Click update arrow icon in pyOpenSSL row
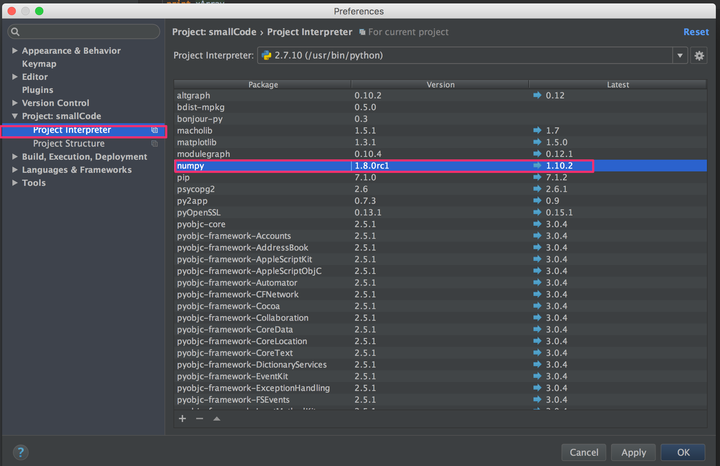The image size is (720, 466). [x=537, y=212]
